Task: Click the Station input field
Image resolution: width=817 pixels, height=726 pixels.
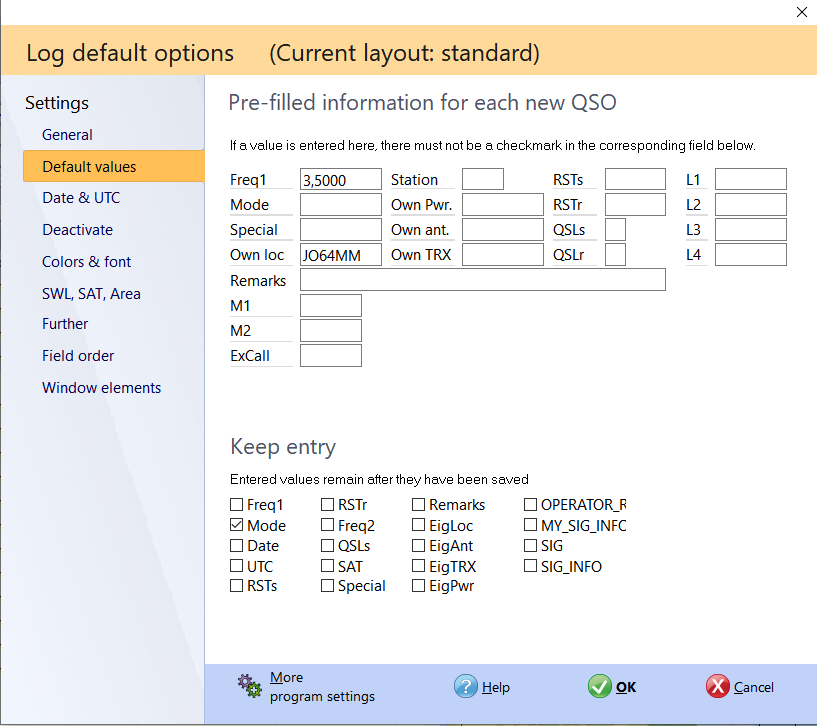Action: click(x=483, y=179)
